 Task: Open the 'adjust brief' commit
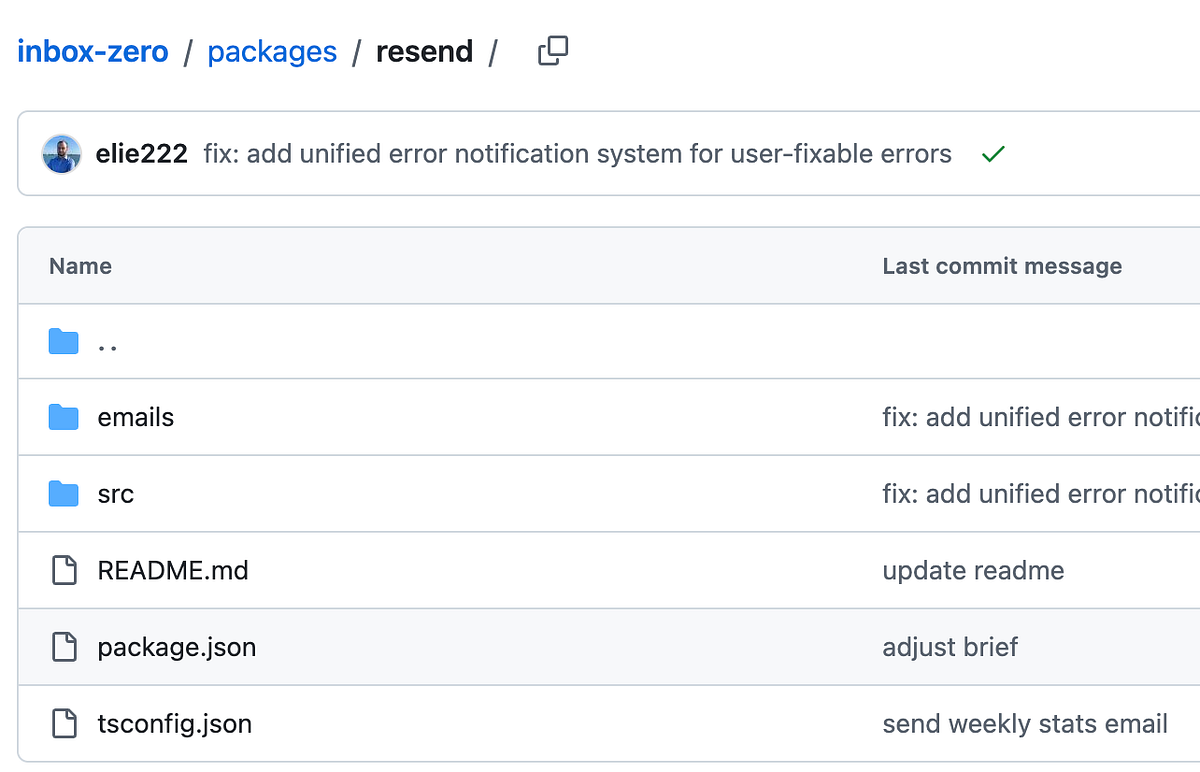(950, 647)
